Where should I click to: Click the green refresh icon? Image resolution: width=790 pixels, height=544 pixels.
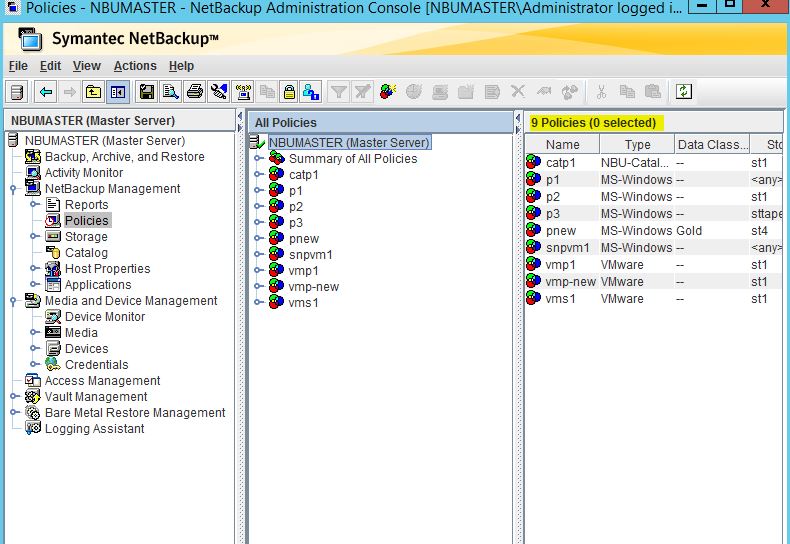pyautogui.click(x=684, y=92)
